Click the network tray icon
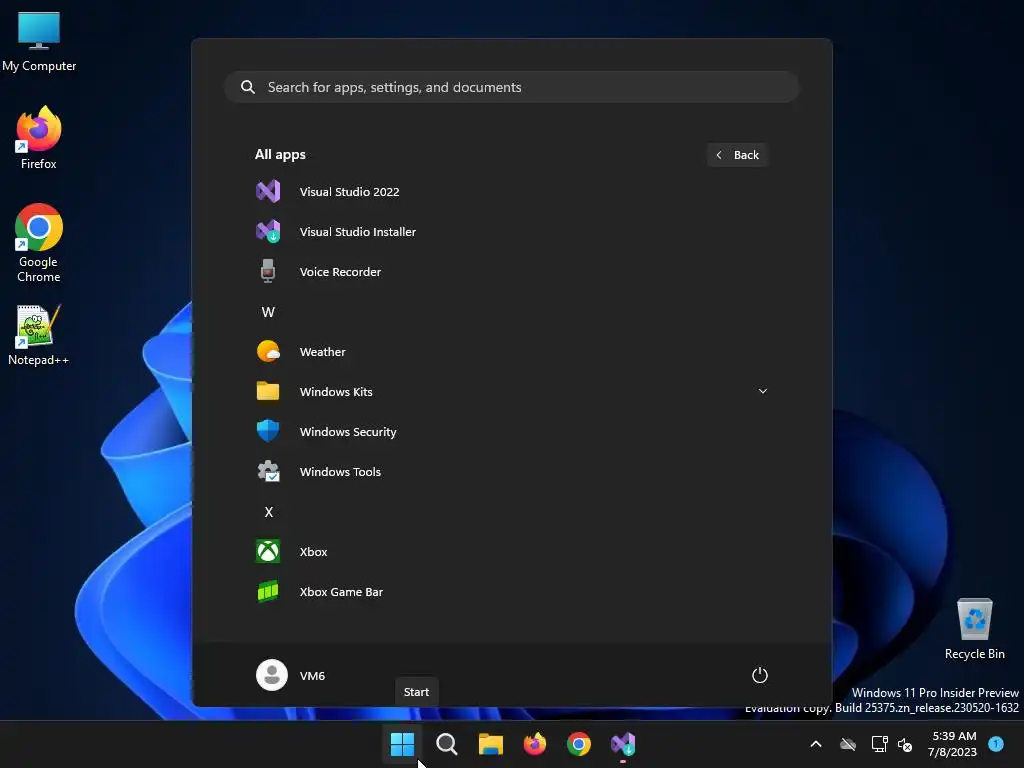 [x=879, y=744]
